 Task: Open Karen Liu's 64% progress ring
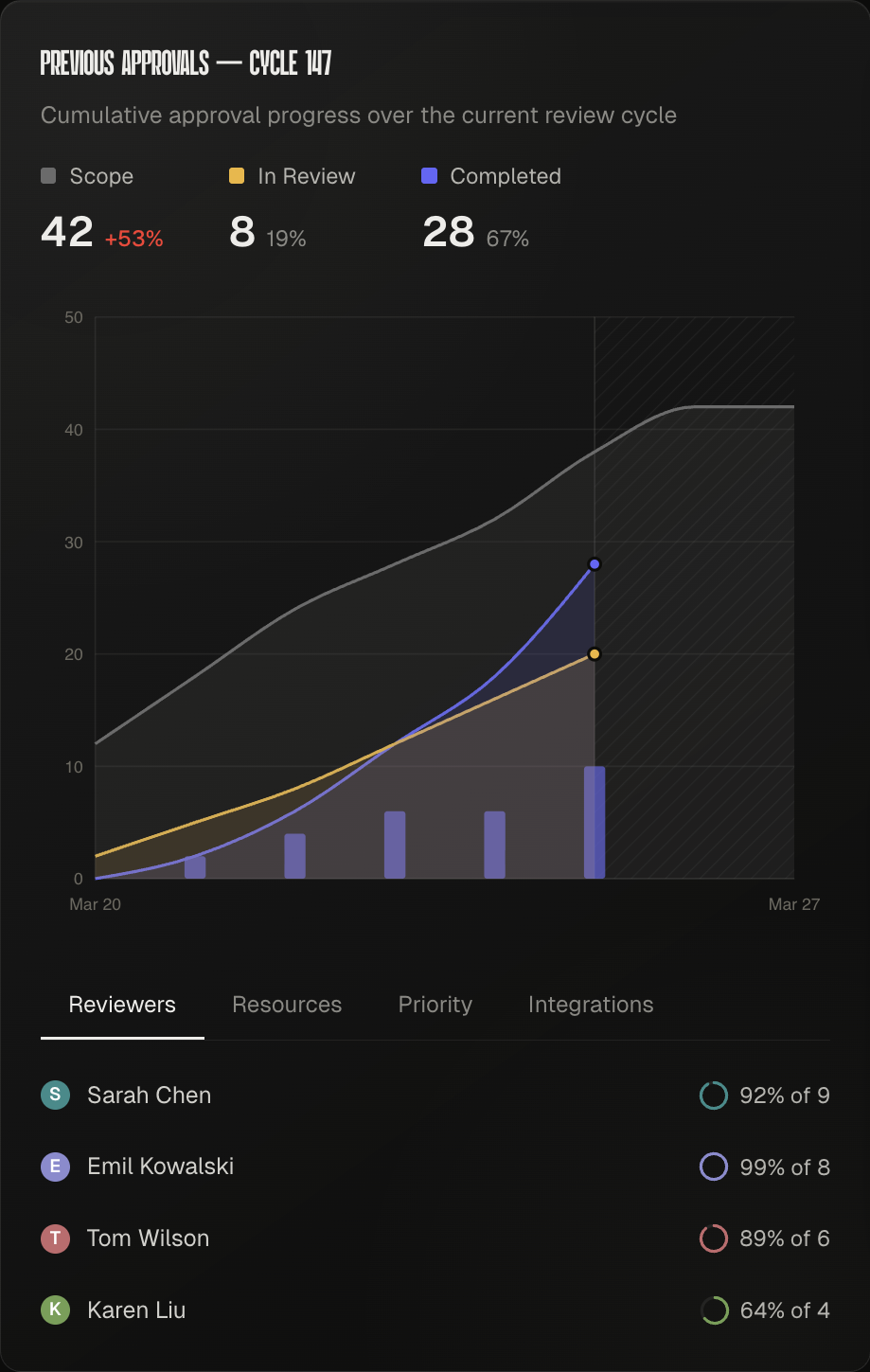tap(713, 1310)
